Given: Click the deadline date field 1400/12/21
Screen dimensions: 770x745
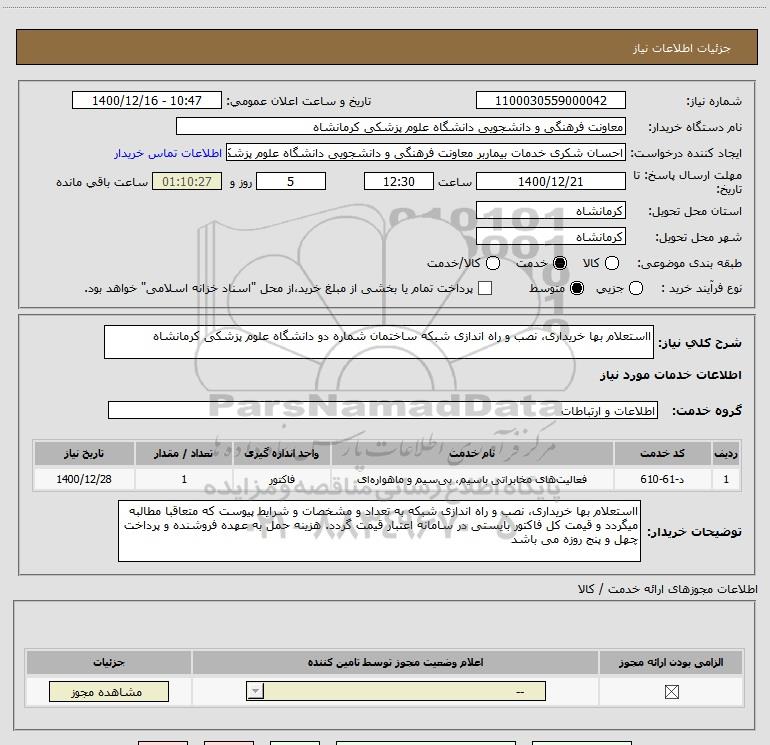Looking at the screenshot, I should [x=550, y=182].
